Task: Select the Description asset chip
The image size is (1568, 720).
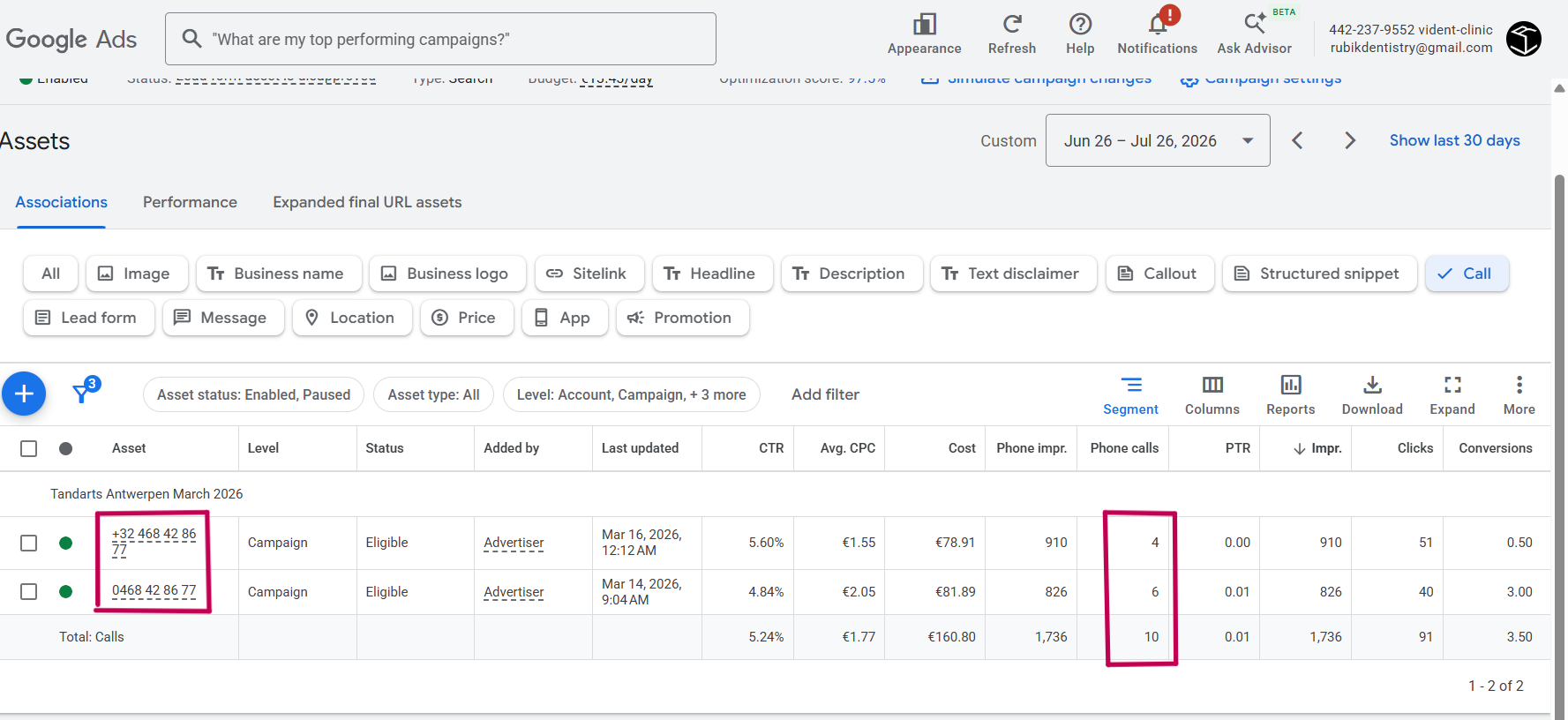Action: [x=852, y=274]
